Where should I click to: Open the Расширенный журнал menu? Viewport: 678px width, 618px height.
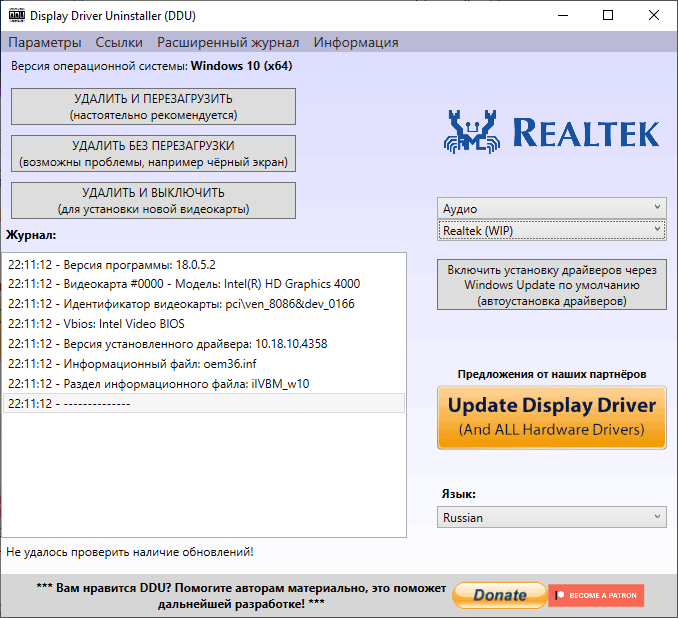coord(228,42)
